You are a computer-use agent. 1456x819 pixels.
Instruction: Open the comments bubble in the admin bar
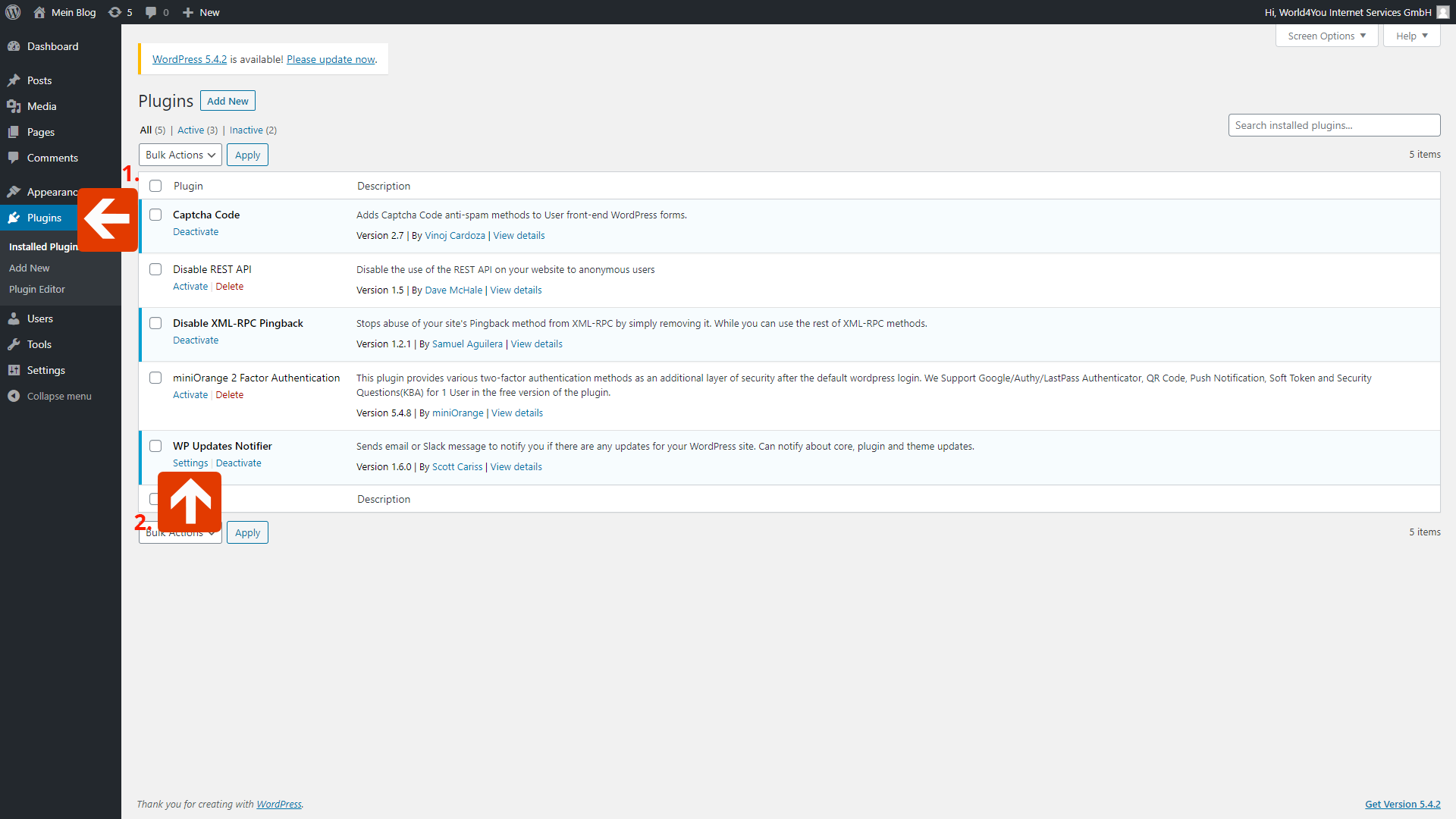151,12
